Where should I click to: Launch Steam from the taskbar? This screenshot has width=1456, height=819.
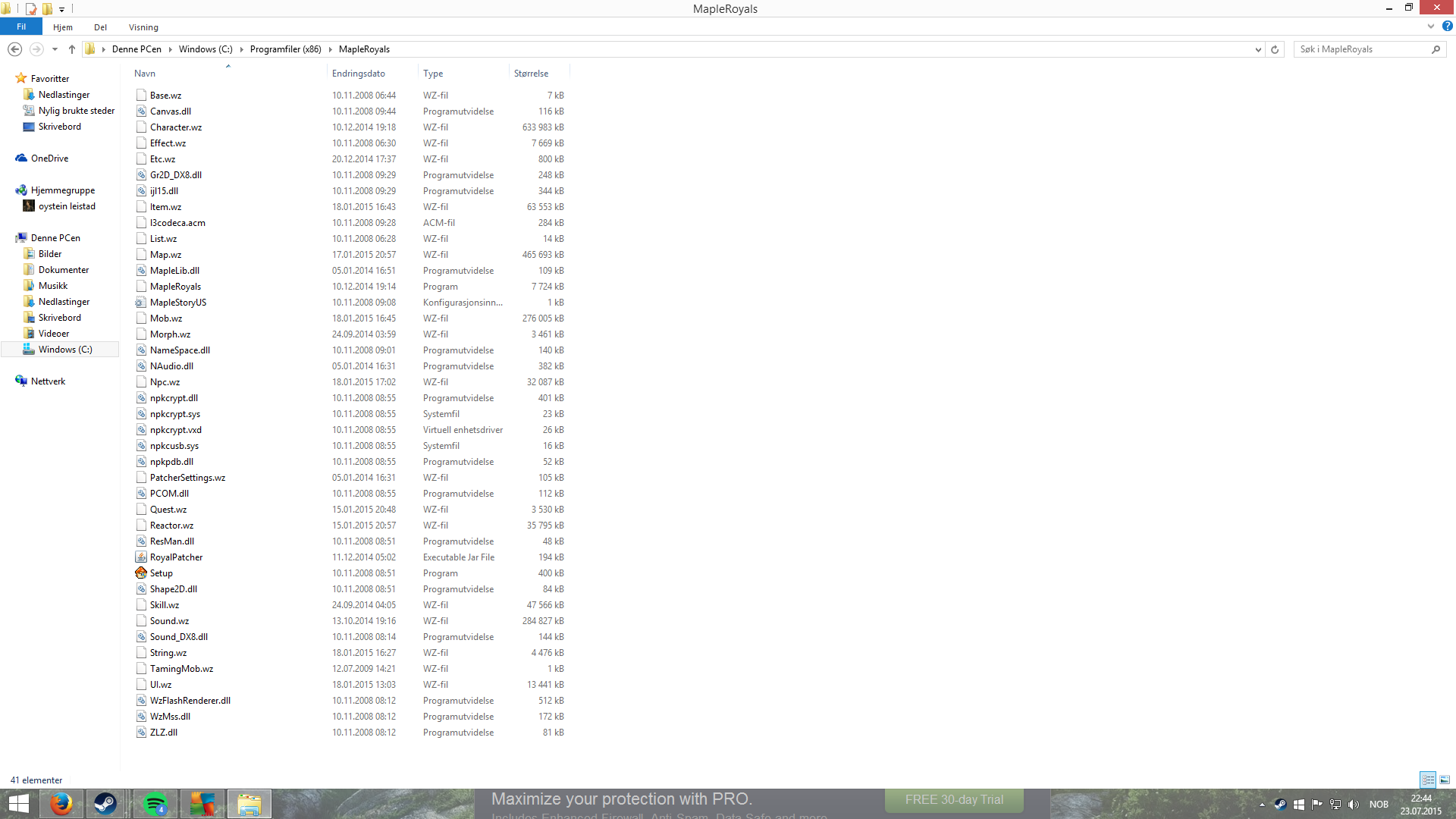[105, 804]
